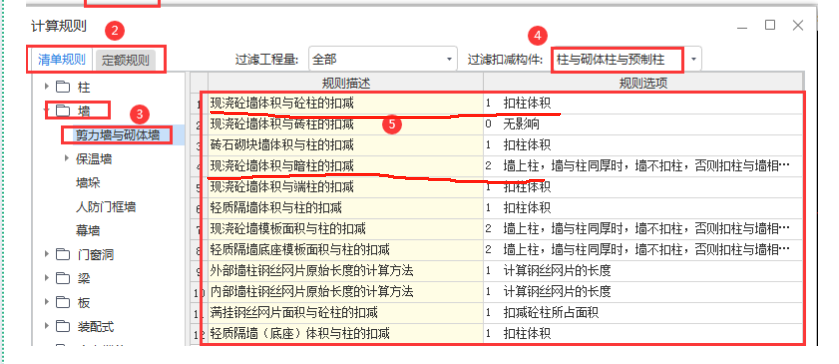The height and width of the screenshot is (364, 839).
Task: Open the 过滤扣减构件 dropdown arrow
Action: (694, 59)
